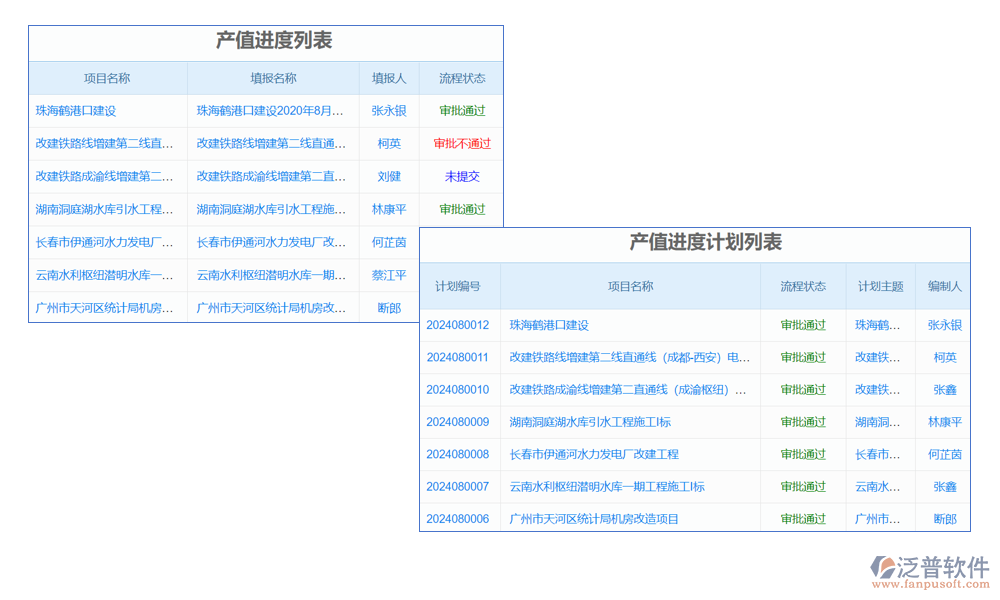Click the 未提交 status entry
The image size is (1000, 600).
pyautogui.click(x=462, y=177)
